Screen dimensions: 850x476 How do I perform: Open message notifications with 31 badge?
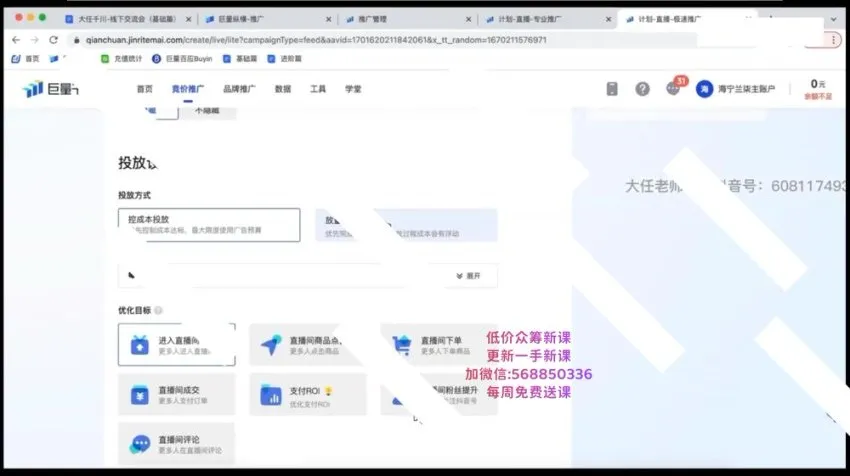673,88
